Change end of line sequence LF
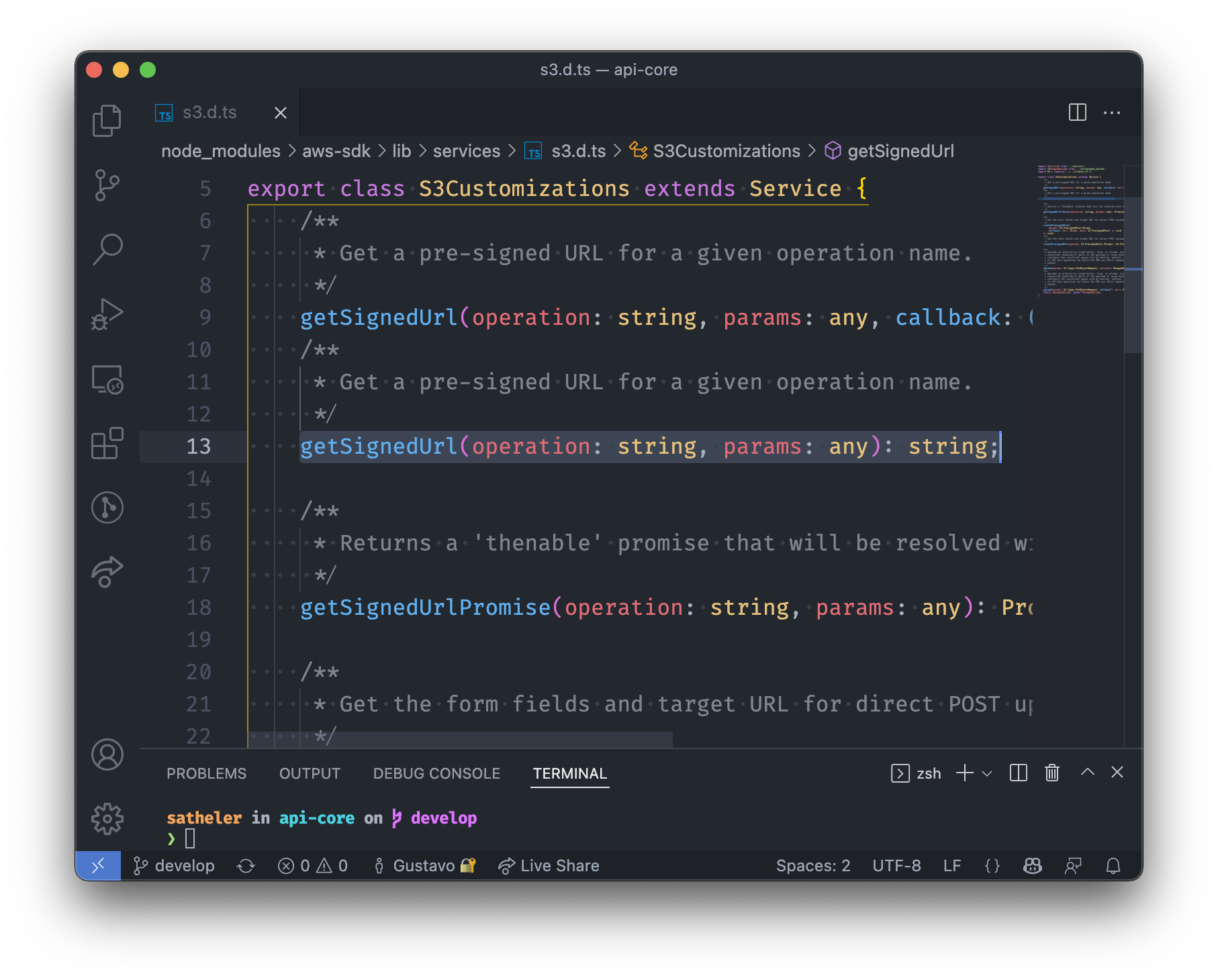Viewport: 1218px width, 980px height. tap(952, 866)
